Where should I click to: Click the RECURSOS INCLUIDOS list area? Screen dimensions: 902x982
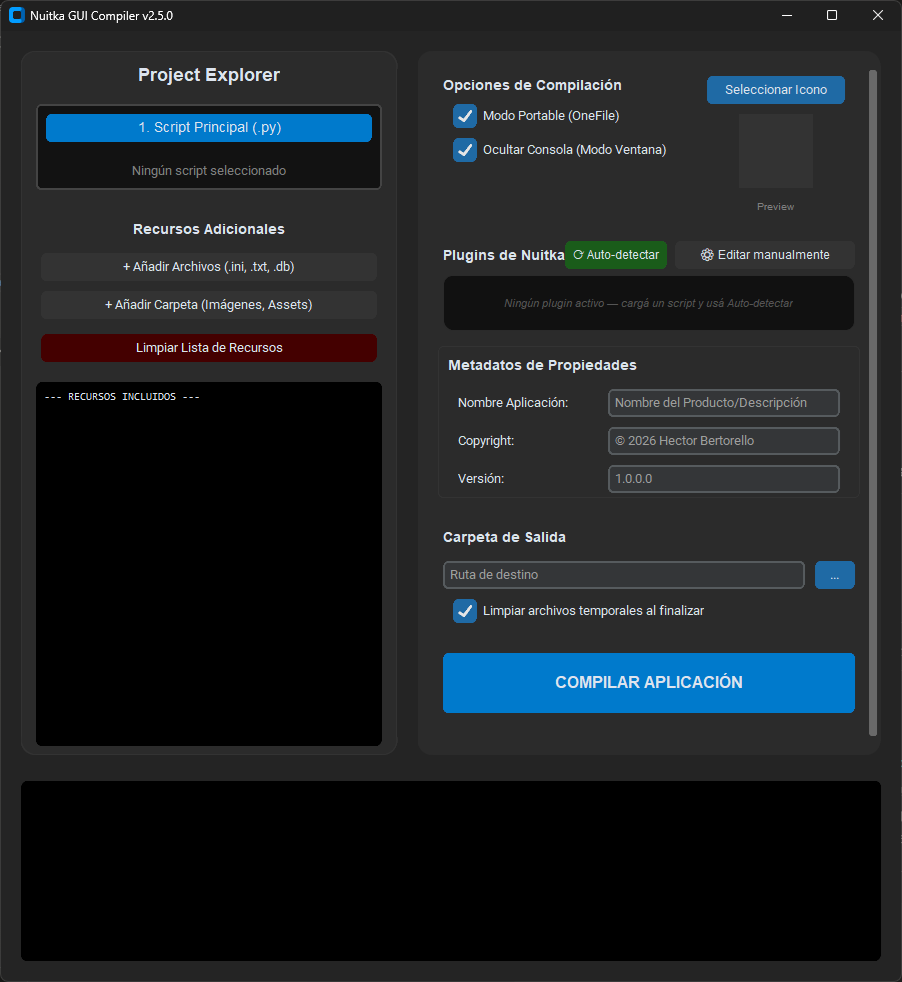(209, 564)
